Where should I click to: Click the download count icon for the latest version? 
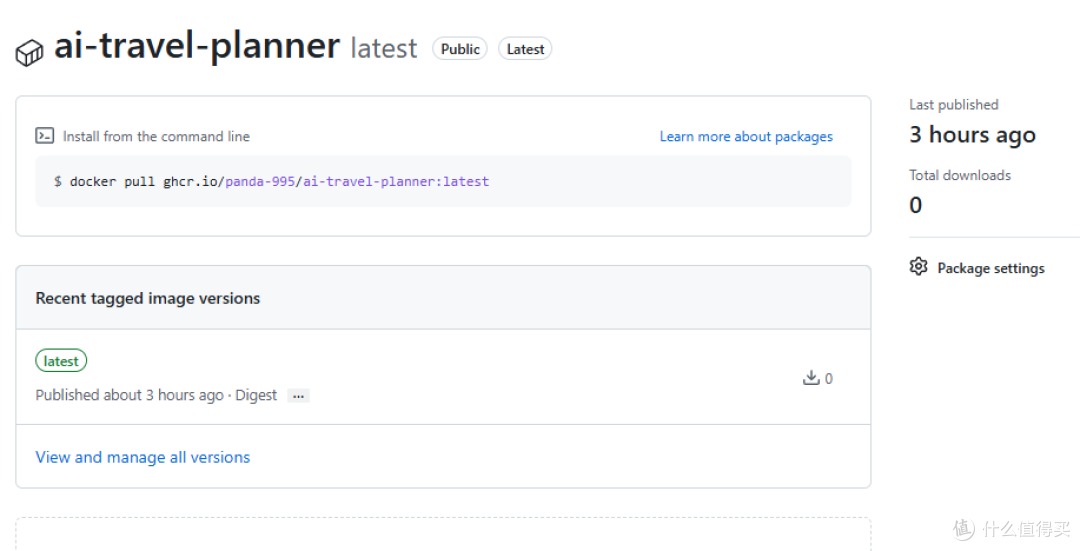point(811,377)
